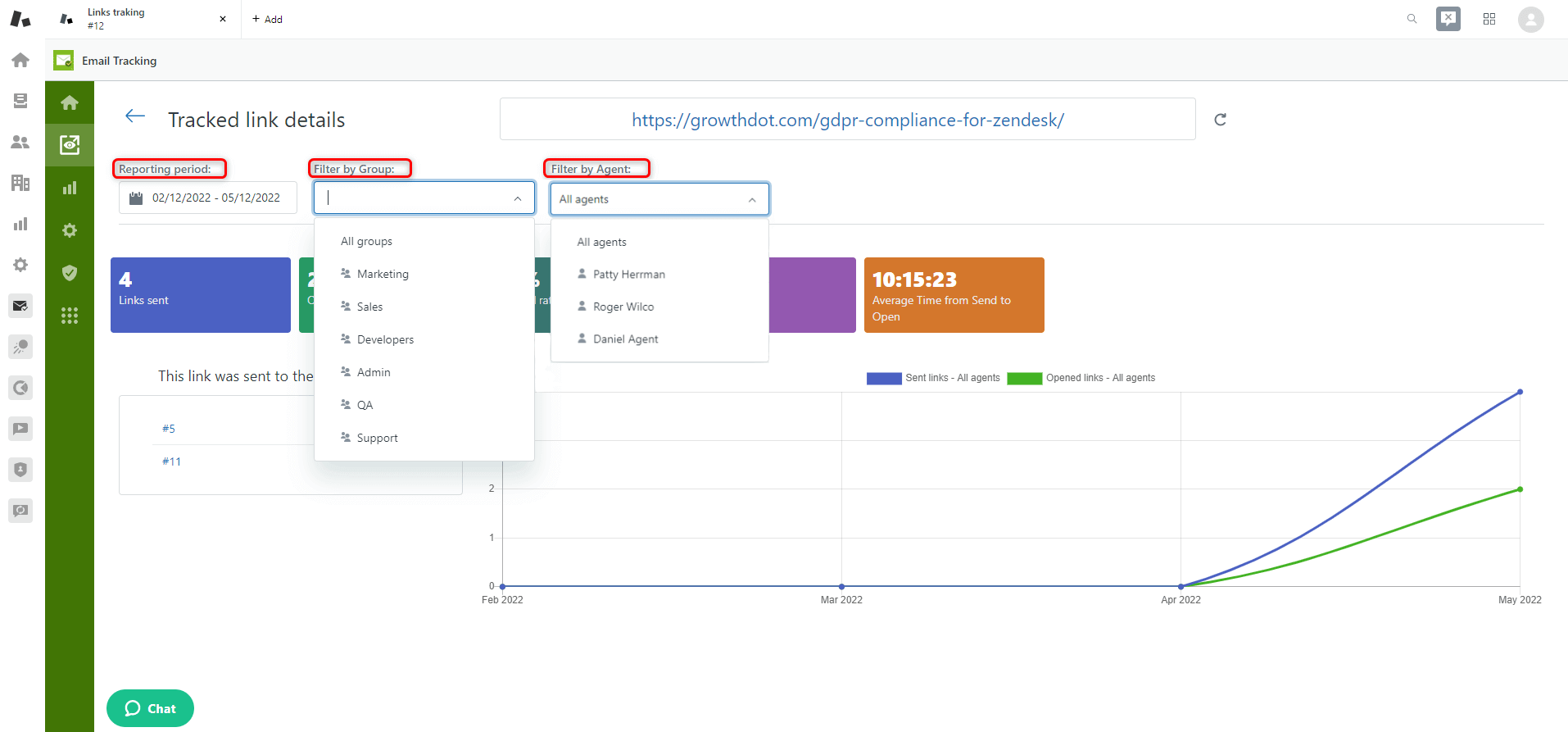The height and width of the screenshot is (732, 1568).
Task: Click the May 2022 sent links point
Action: [x=1520, y=392]
